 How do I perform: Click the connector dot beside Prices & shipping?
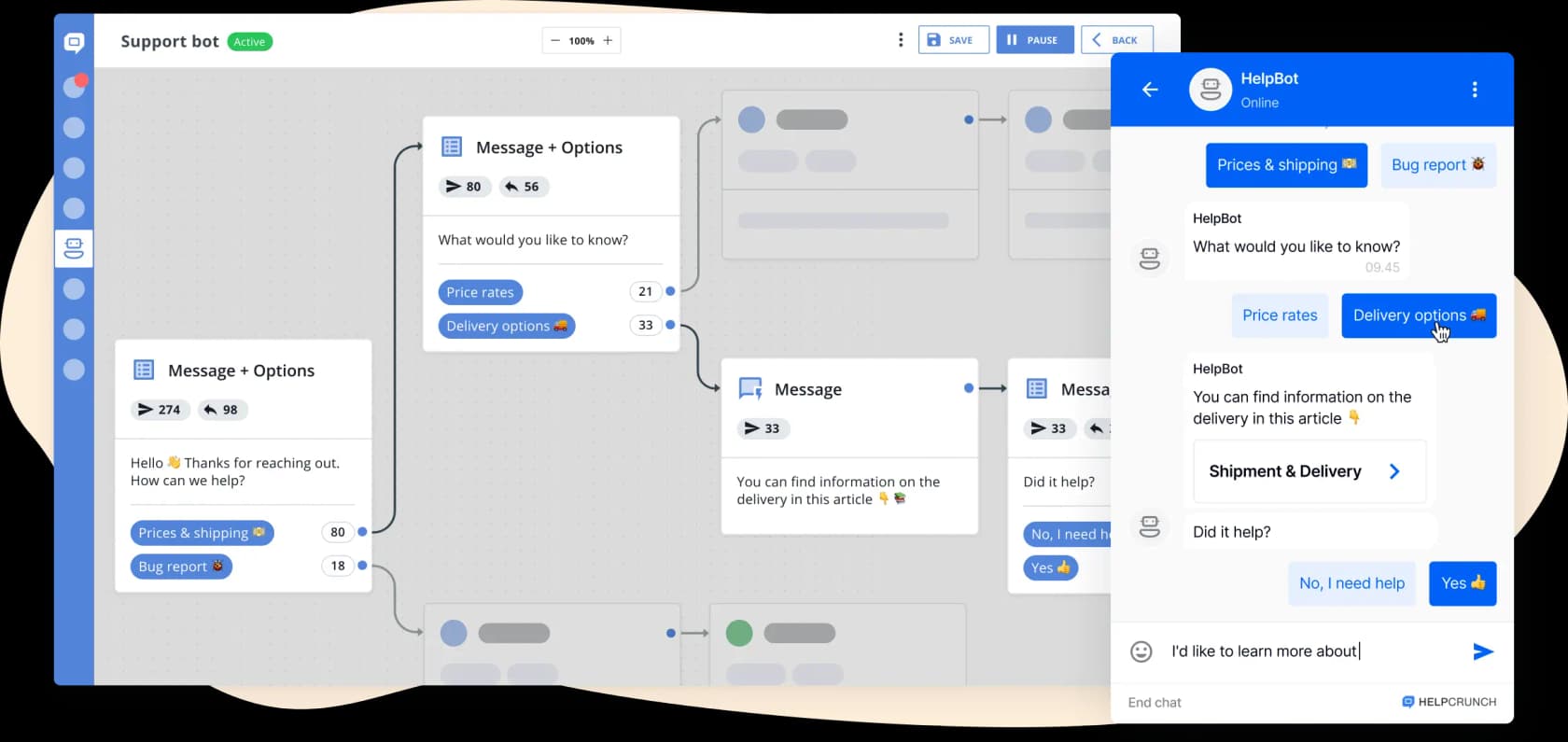pos(362,532)
